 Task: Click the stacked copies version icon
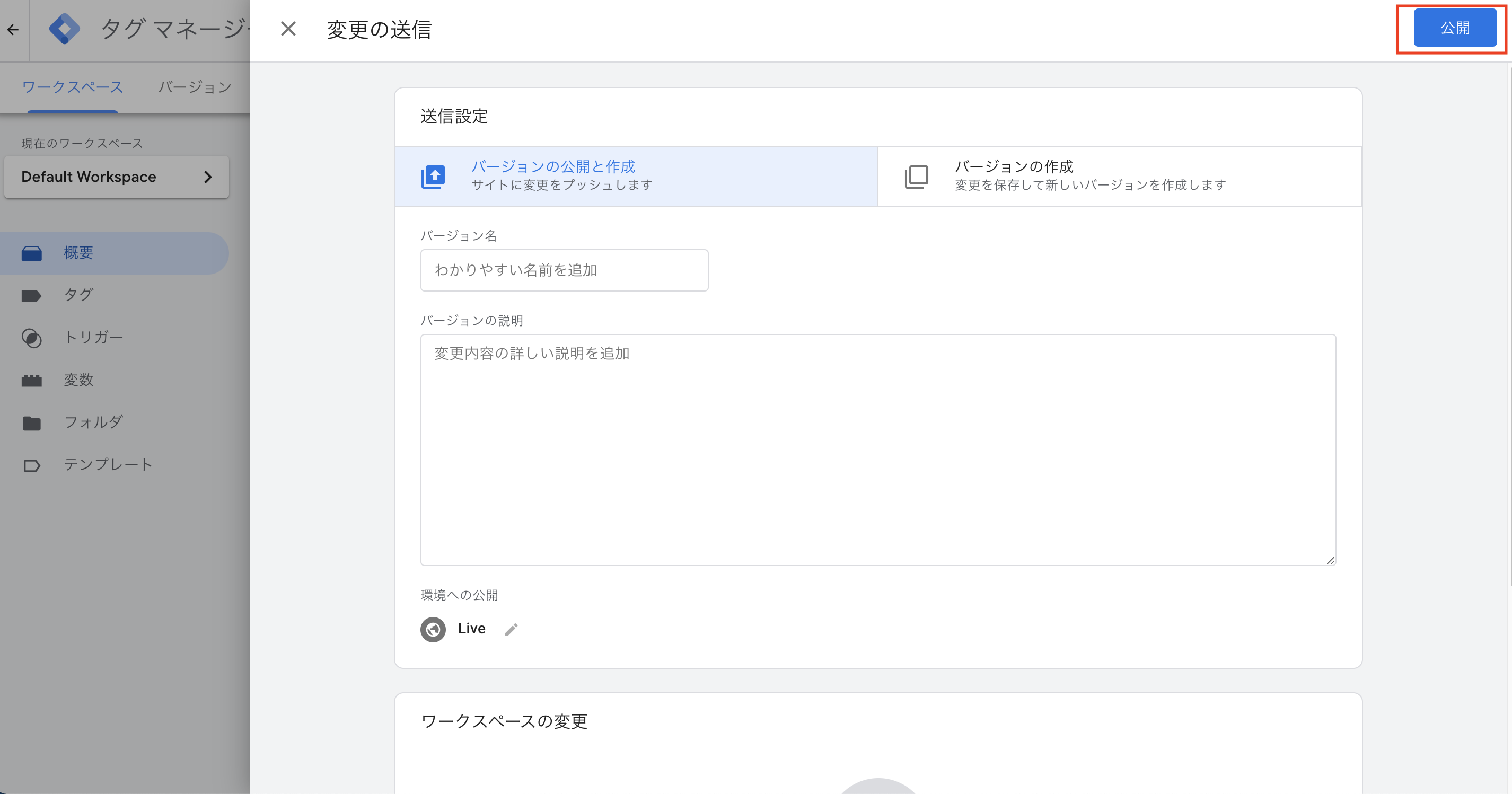click(x=916, y=176)
